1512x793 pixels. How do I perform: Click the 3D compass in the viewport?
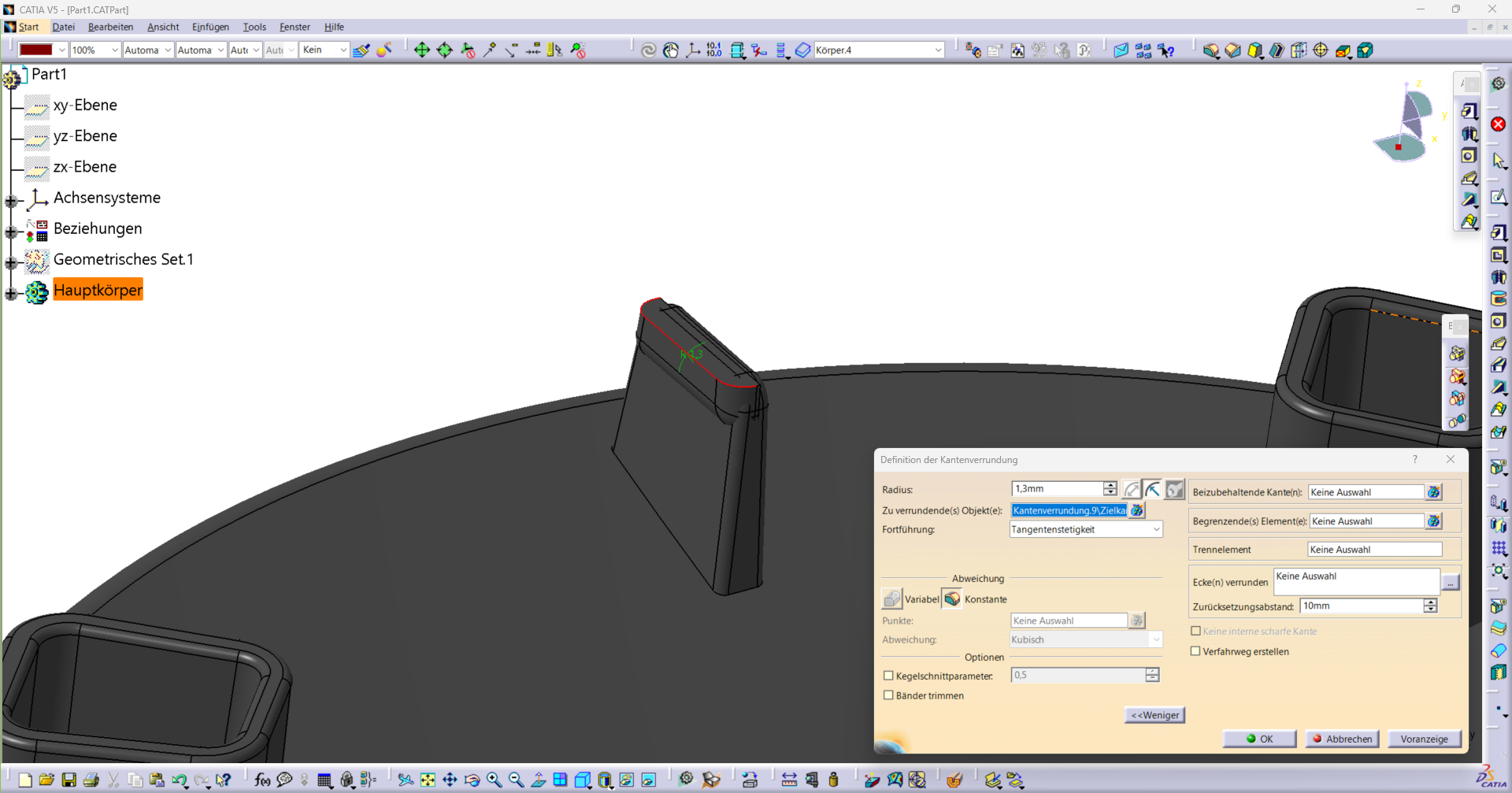(x=1407, y=123)
